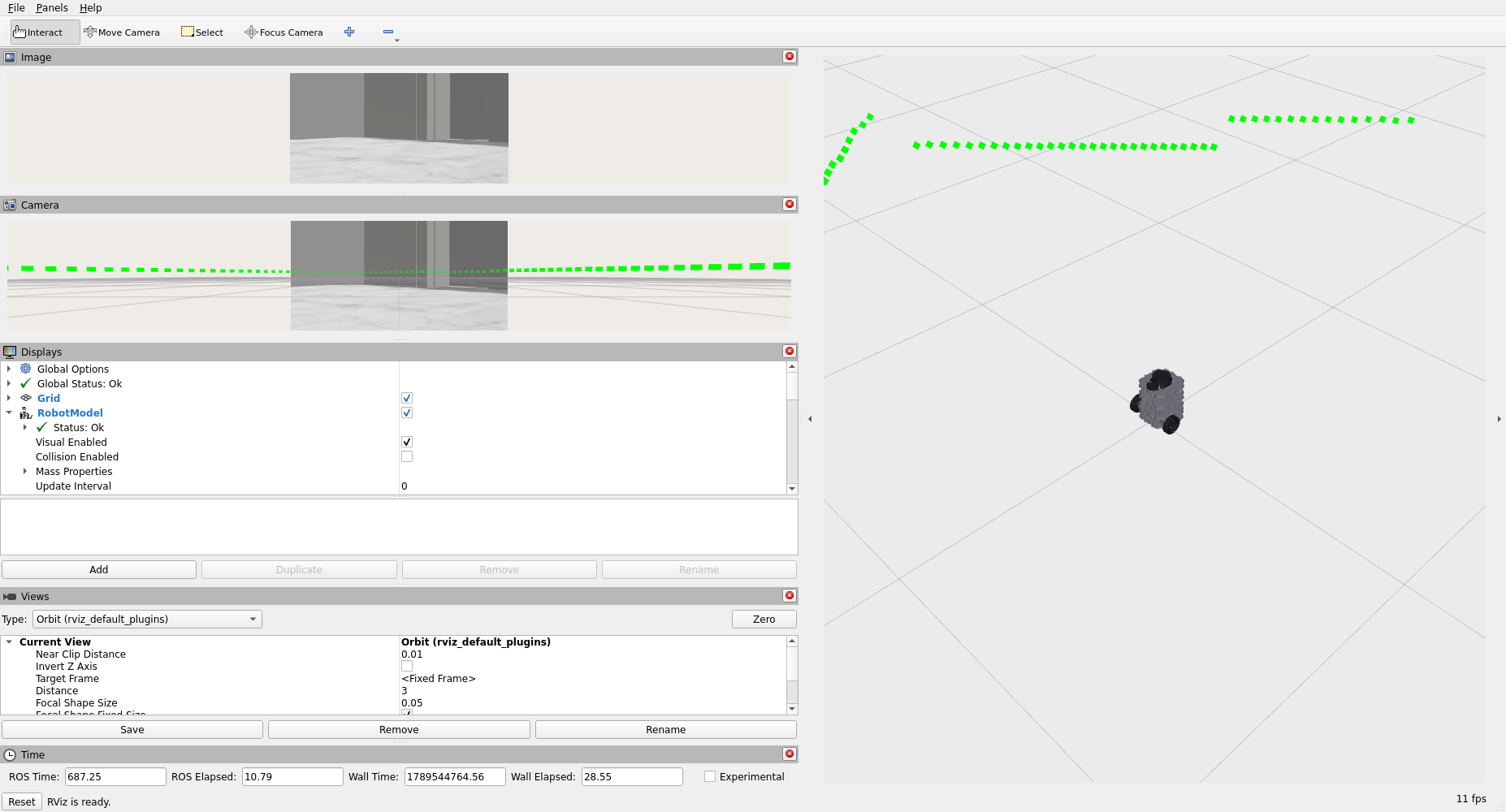Expand Global Status: Ok item
The image size is (1506, 812).
(9, 383)
